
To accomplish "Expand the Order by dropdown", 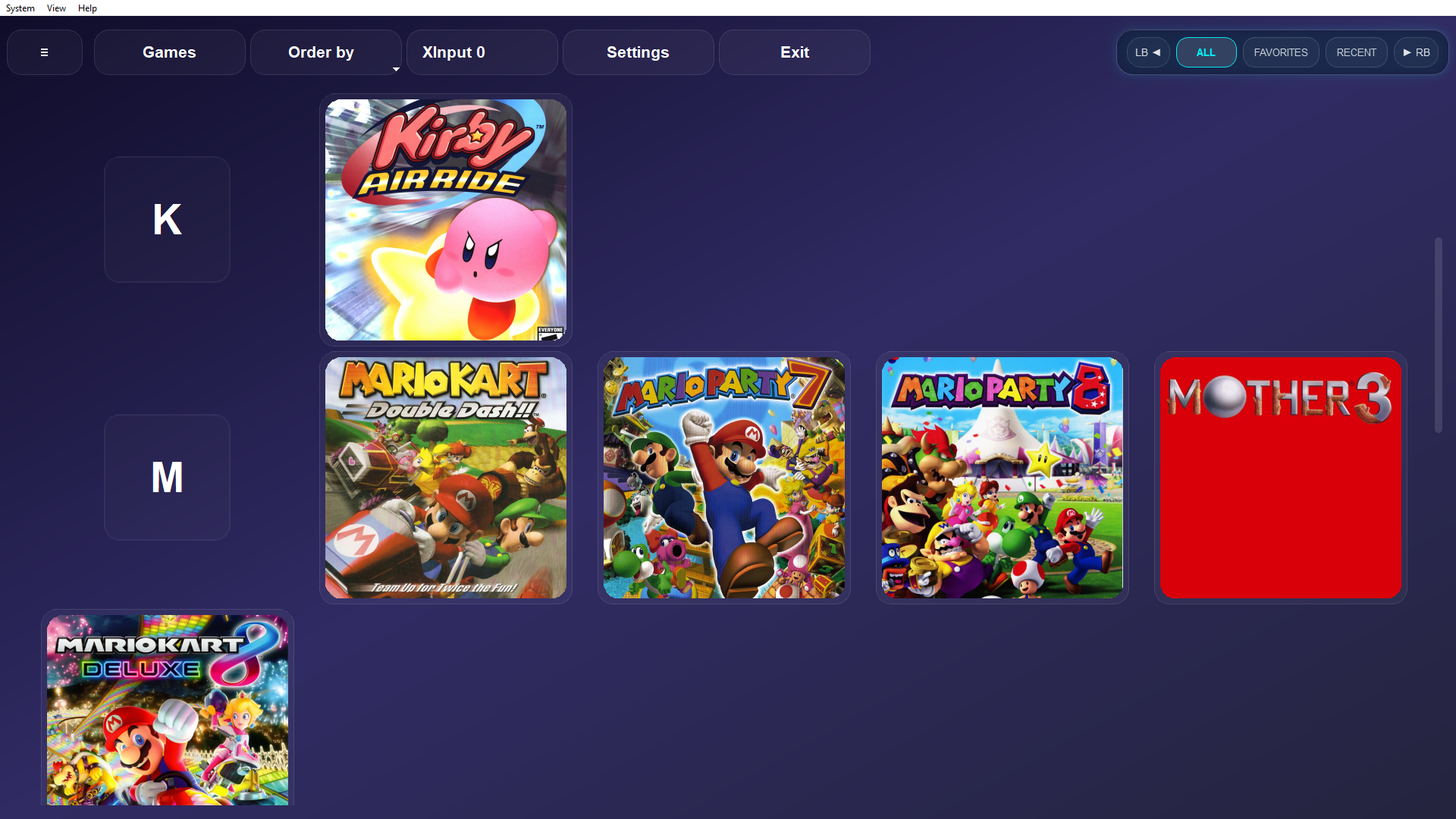I will click(325, 52).
